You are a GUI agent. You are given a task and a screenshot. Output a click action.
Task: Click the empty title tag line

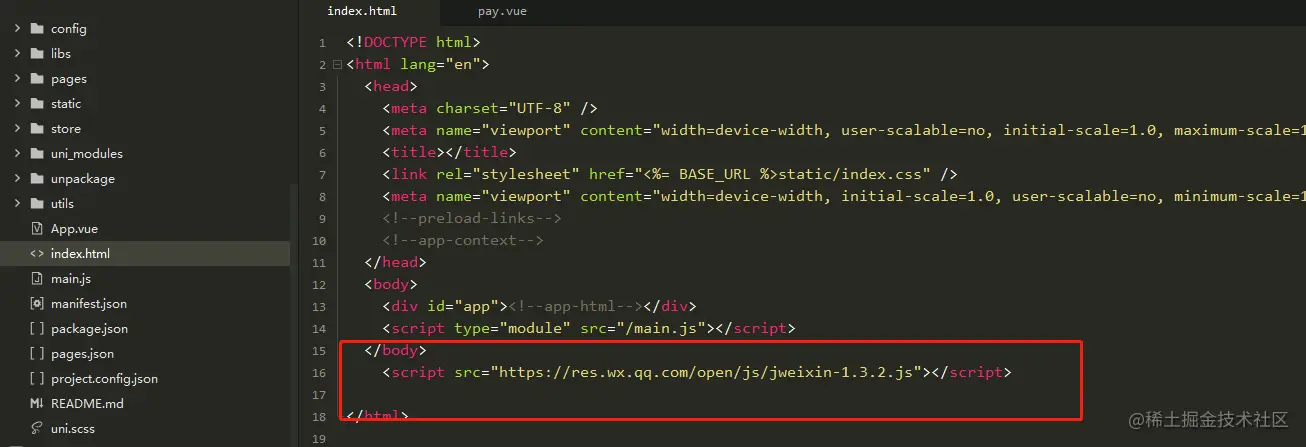(x=449, y=153)
